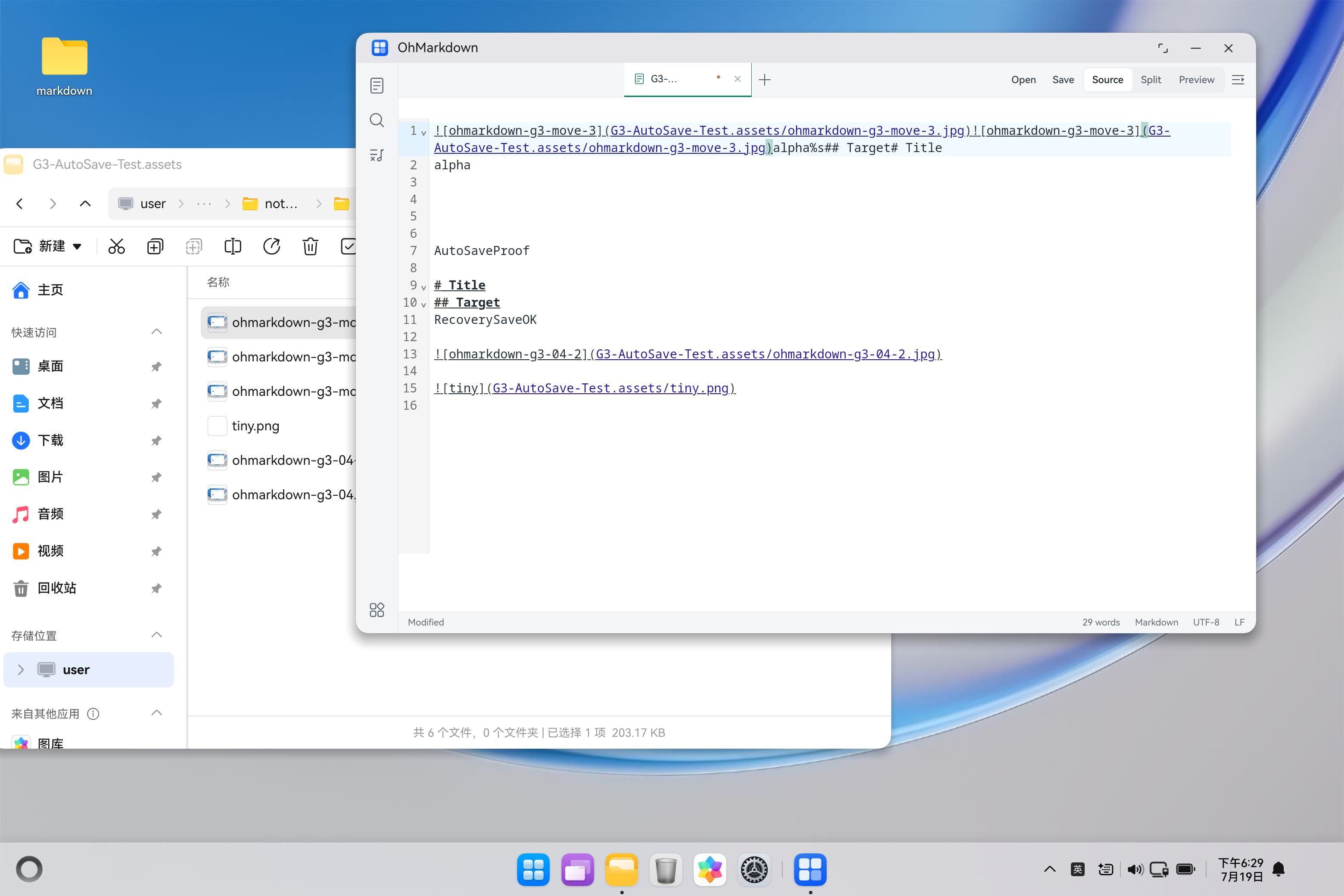This screenshot has width=1344, height=896.
Task: Click the # Title heading on line 9
Action: (x=460, y=285)
